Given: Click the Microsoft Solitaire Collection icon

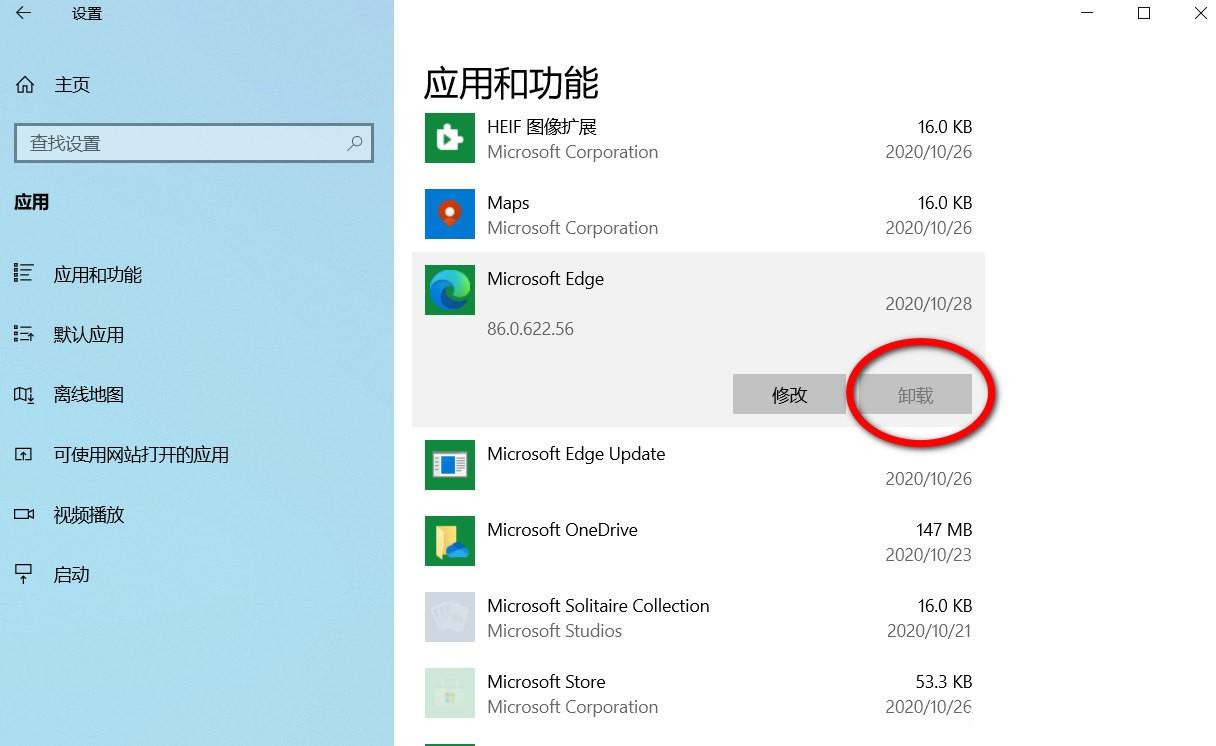Looking at the screenshot, I should point(450,617).
